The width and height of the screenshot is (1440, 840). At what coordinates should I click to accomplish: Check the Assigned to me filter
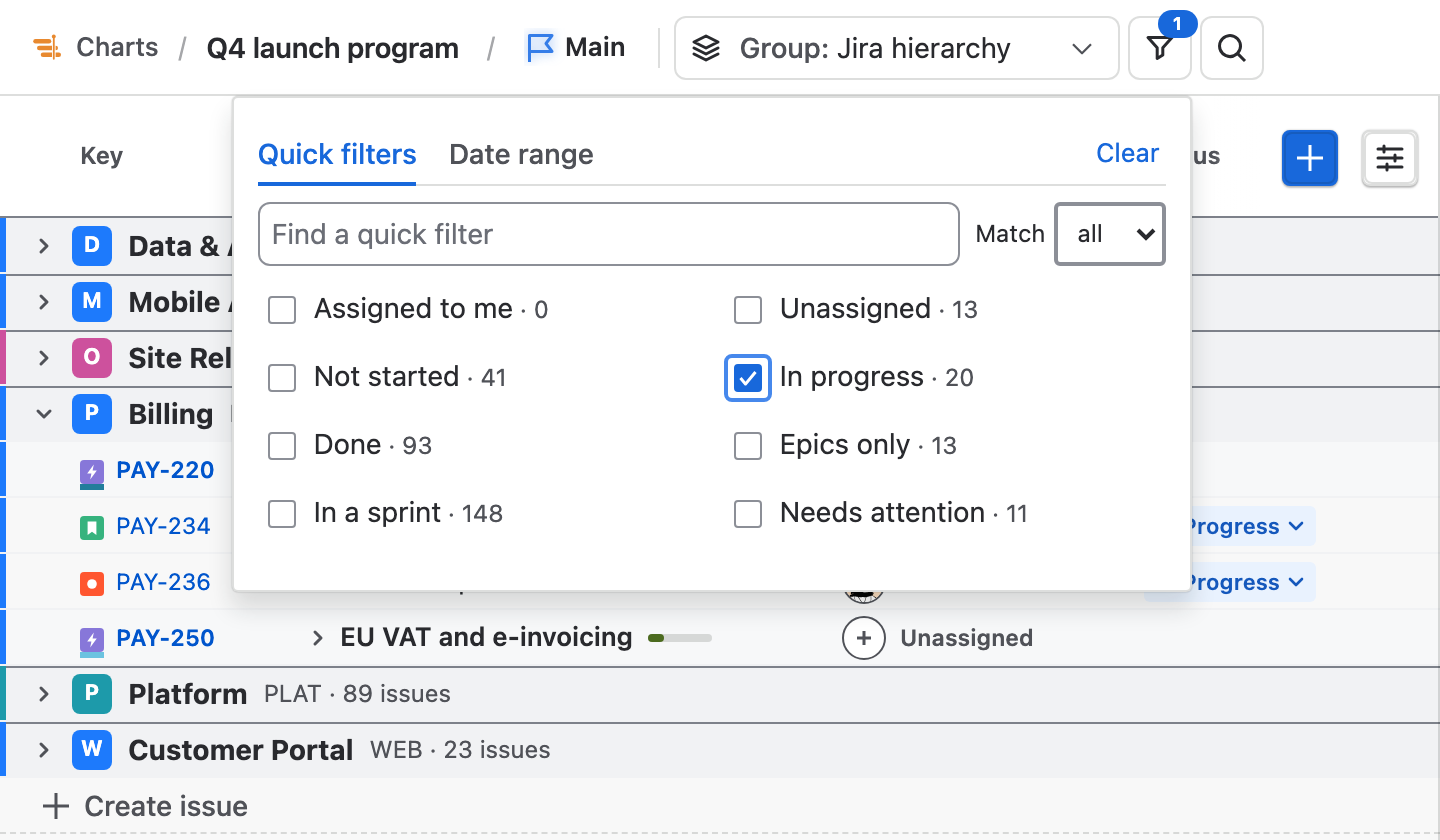click(x=282, y=310)
